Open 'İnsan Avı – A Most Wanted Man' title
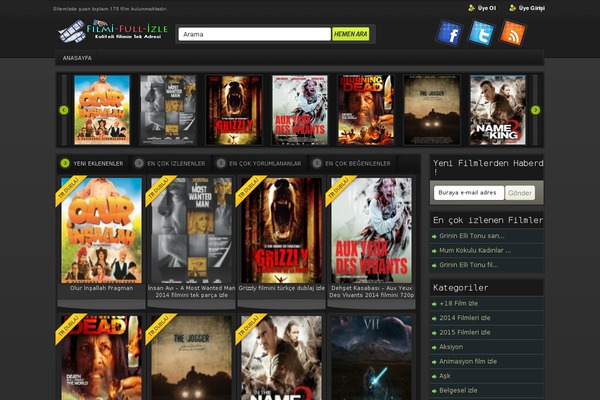This screenshot has width=600, height=400. [191, 292]
